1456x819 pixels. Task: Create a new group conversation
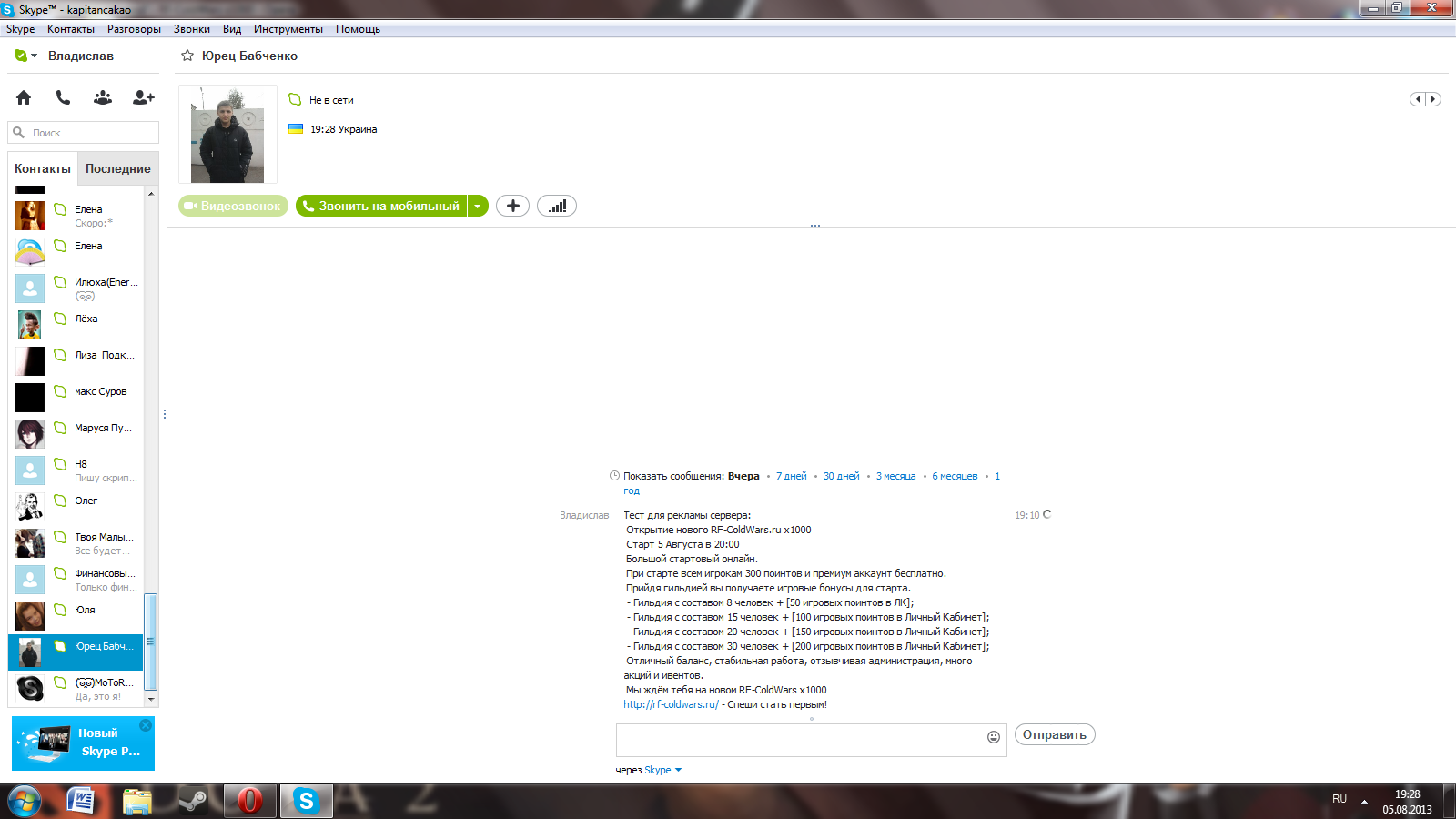[x=103, y=97]
